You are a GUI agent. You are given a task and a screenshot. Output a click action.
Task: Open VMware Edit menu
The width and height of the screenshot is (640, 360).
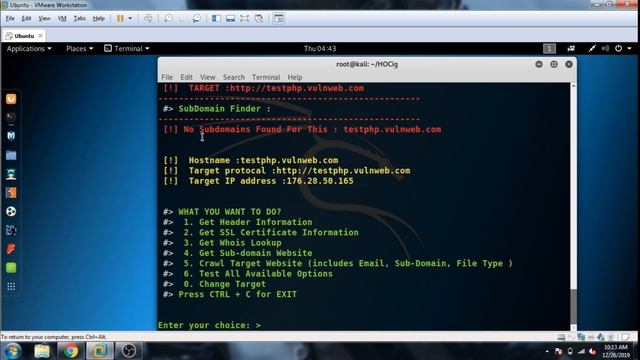26,18
